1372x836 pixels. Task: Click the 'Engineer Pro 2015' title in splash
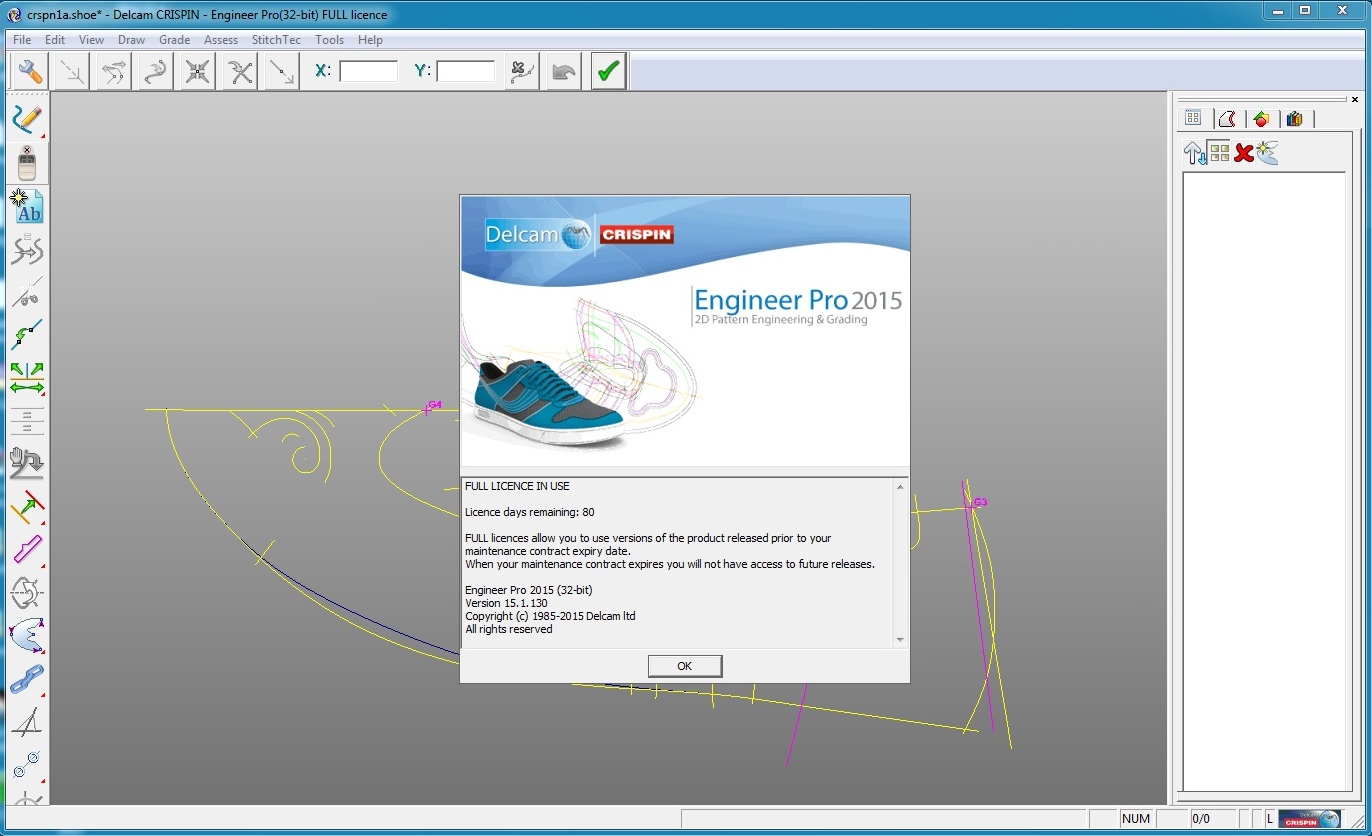(x=798, y=300)
